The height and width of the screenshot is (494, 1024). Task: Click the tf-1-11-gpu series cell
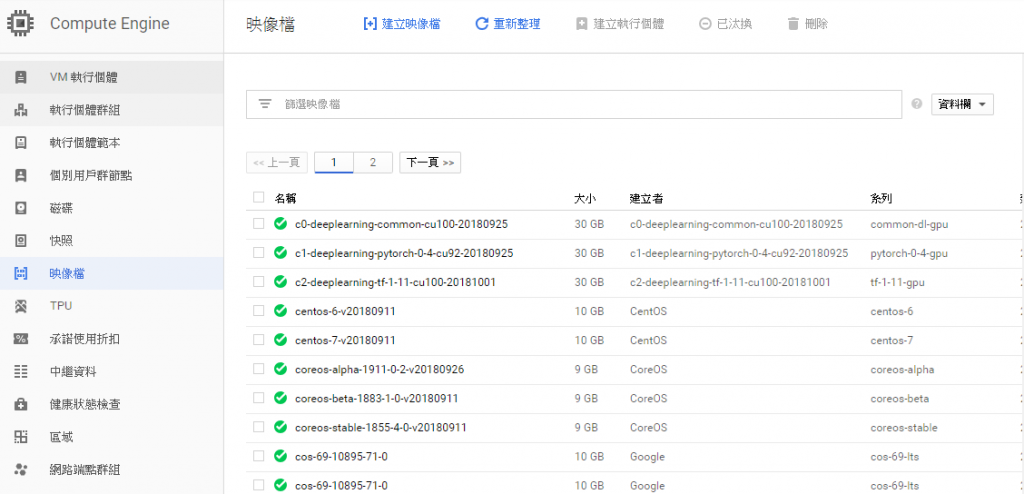click(897, 282)
